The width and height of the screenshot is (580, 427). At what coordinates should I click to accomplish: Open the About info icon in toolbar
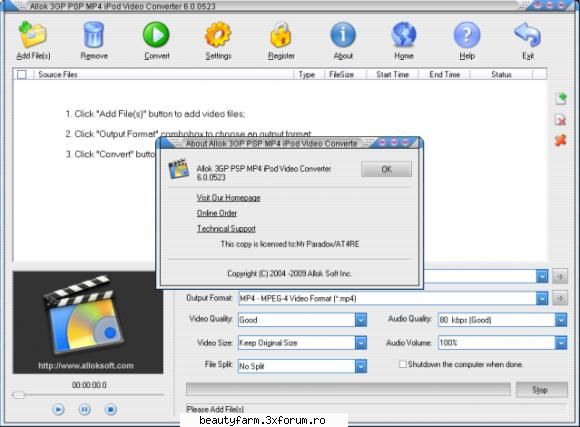343,34
